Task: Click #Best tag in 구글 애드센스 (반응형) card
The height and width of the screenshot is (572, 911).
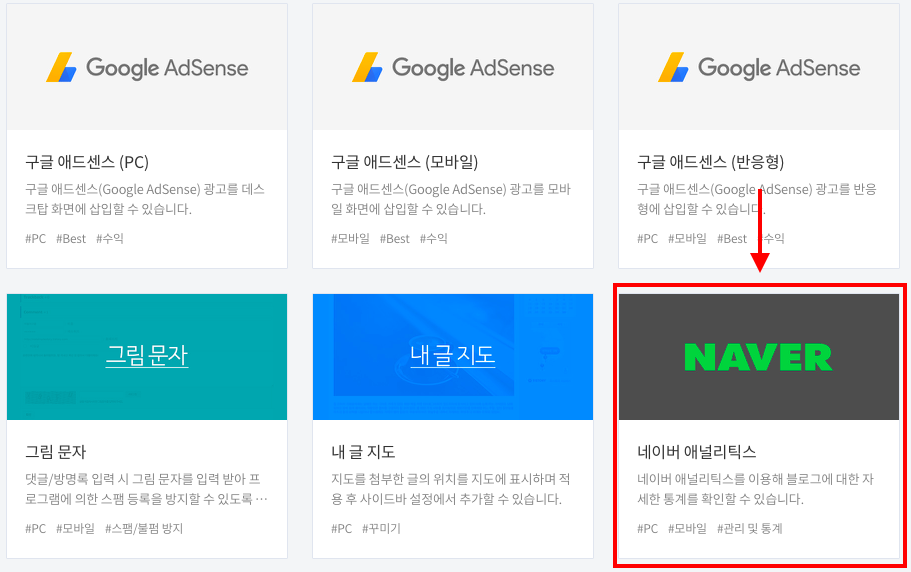Action: (x=732, y=239)
